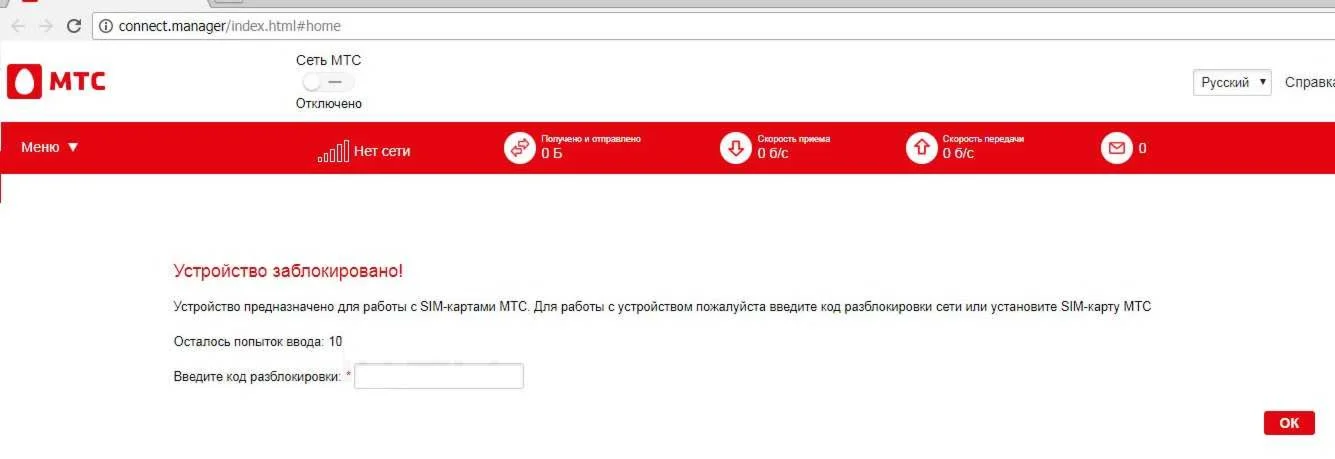Click the 'Осталось попыток ввода: 10' text
Viewport: 1335px width, 459px height.
click(258, 342)
